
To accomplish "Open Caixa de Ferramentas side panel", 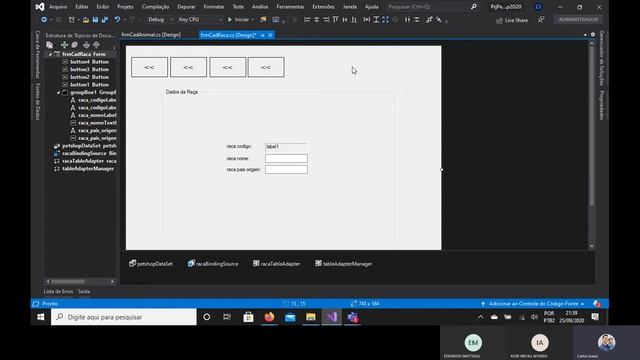I will point(38,54).
